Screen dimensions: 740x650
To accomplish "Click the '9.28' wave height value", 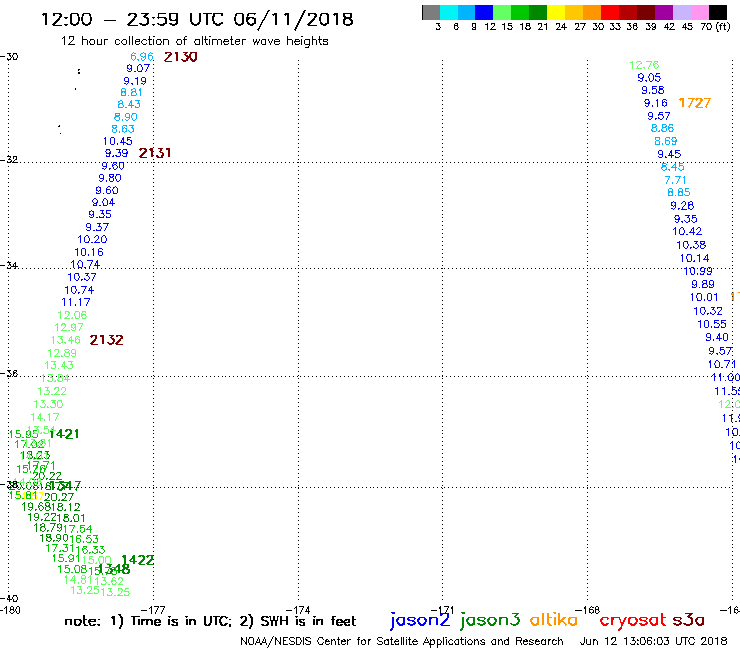I will point(682,206).
